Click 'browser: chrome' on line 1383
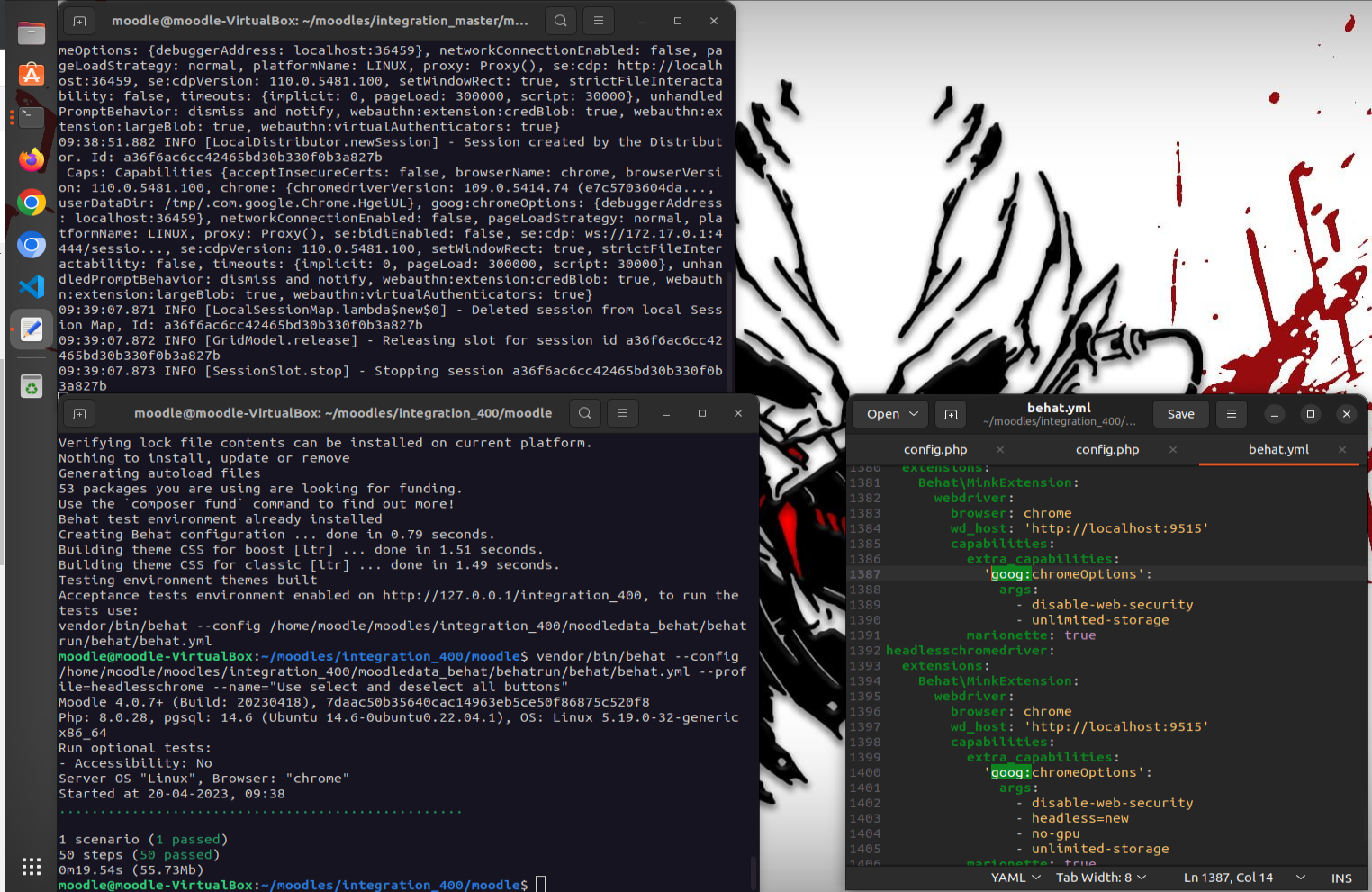This screenshot has height=892, width=1372. (x=1011, y=513)
